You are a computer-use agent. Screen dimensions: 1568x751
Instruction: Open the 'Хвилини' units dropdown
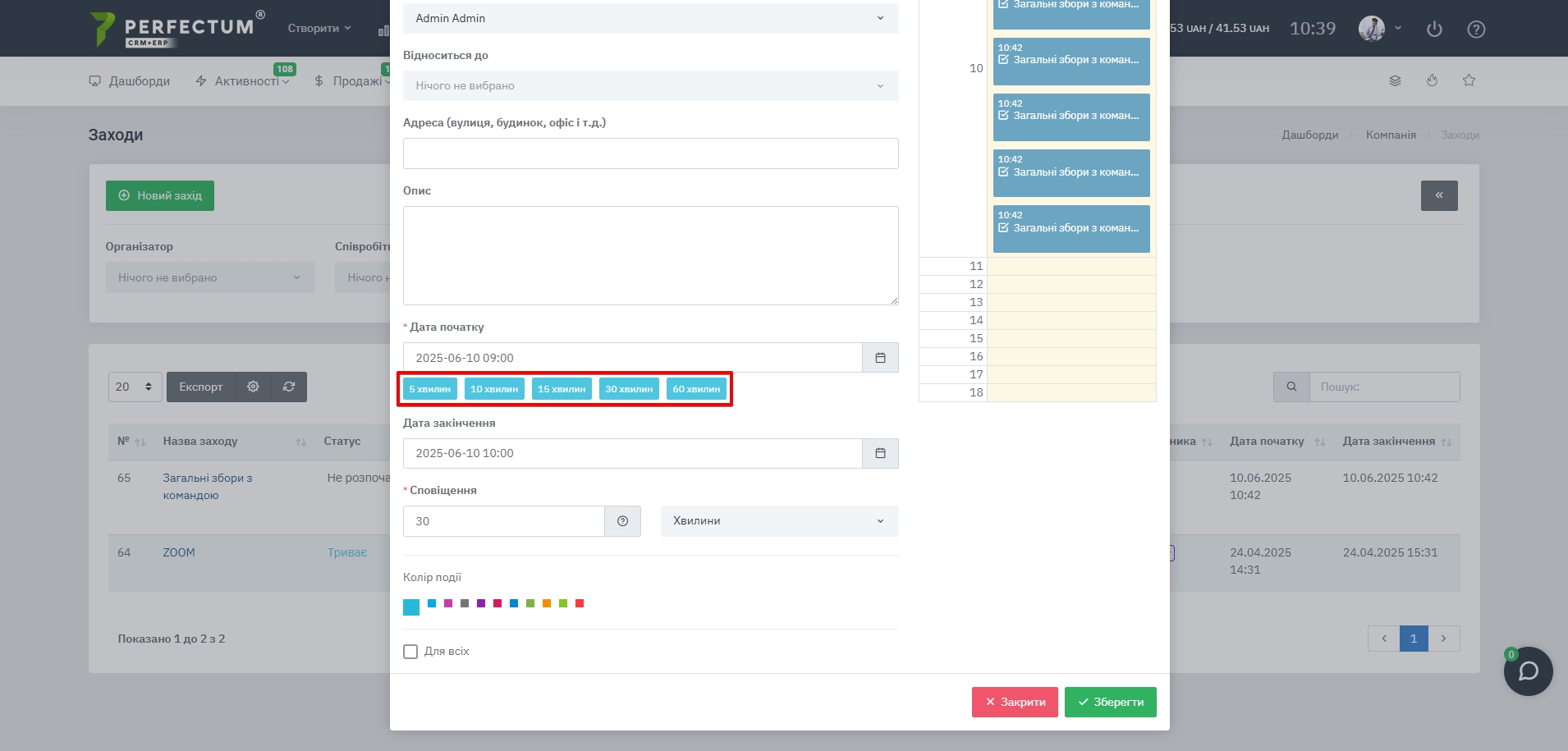tap(778, 521)
